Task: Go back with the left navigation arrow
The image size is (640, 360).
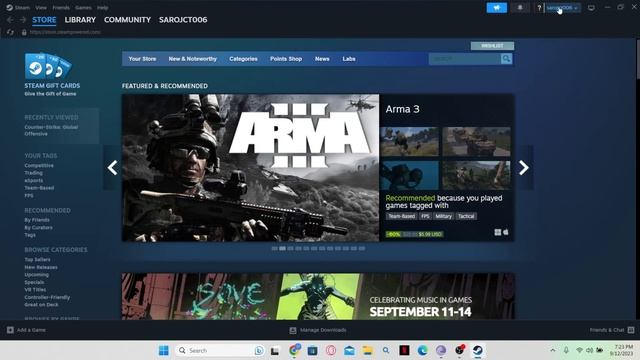Action: 10,20
